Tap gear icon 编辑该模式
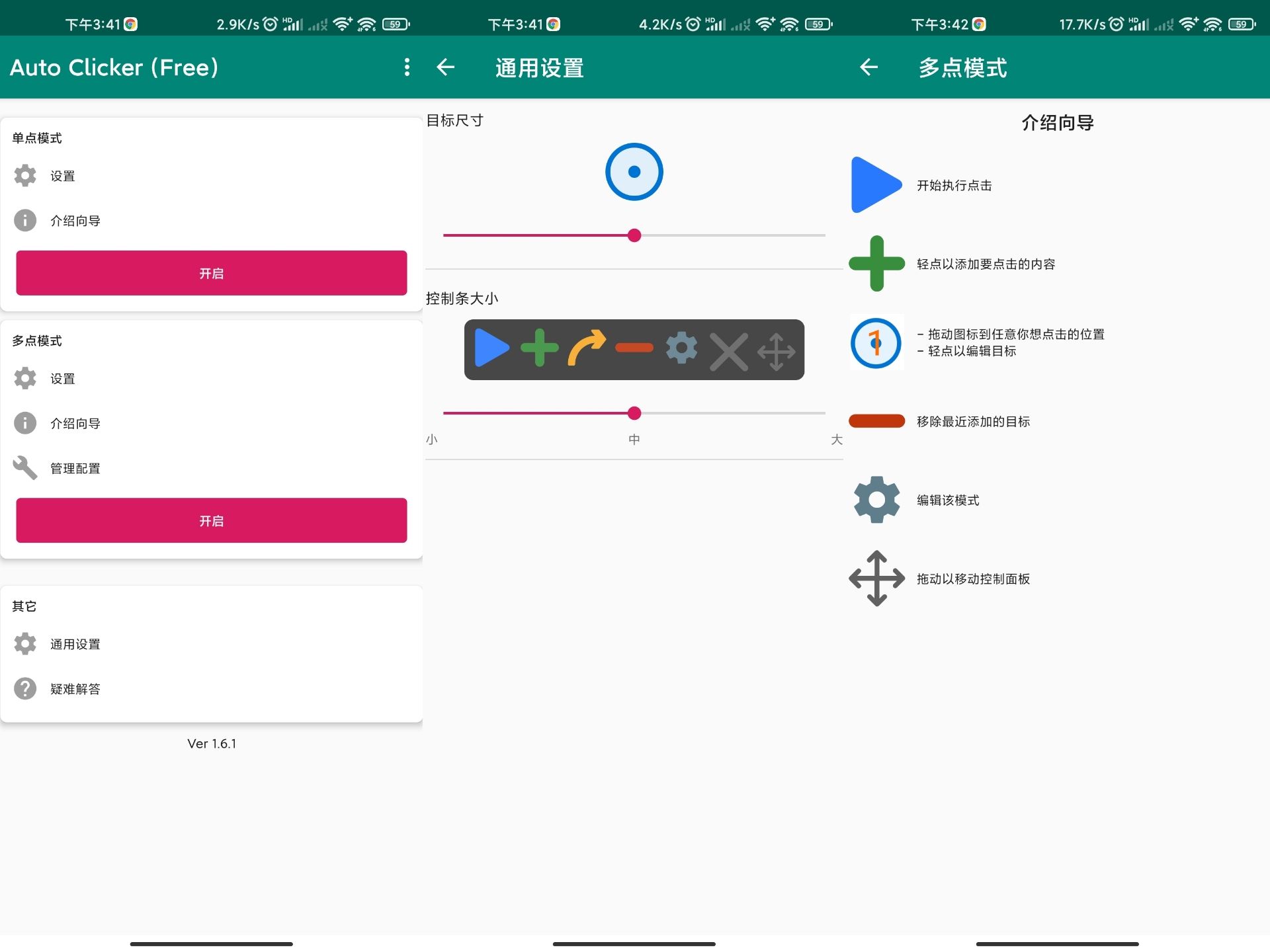Viewport: 1270px width, 952px height. (877, 500)
